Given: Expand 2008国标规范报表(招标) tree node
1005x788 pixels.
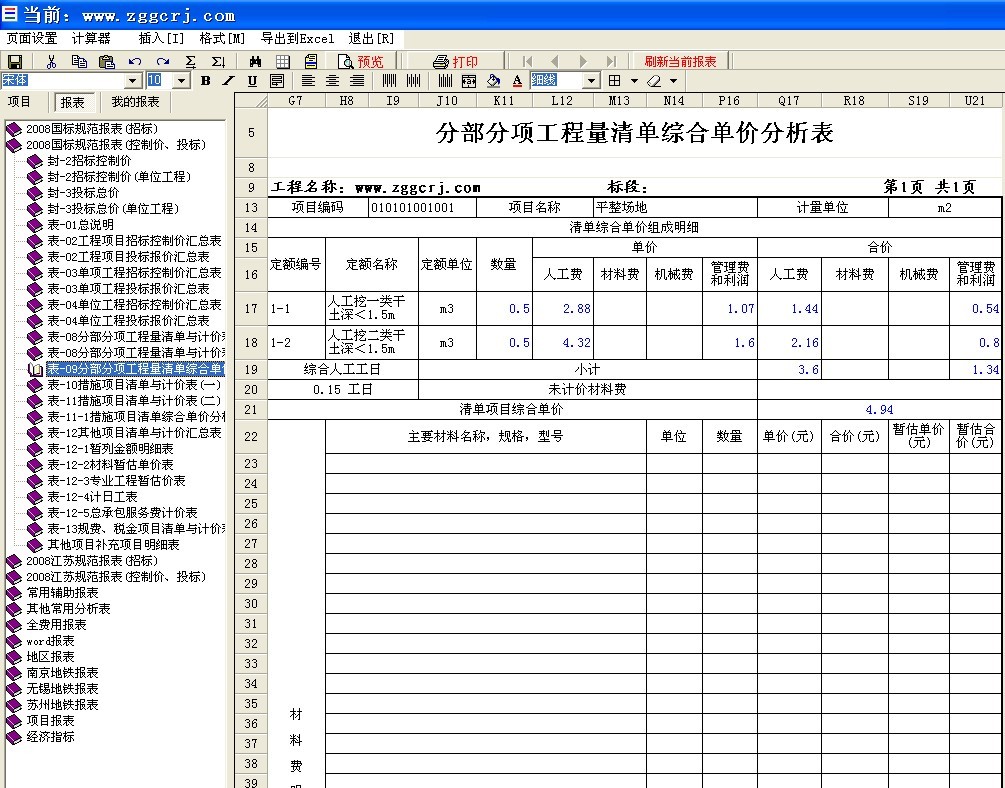Looking at the screenshot, I should [x=91, y=129].
